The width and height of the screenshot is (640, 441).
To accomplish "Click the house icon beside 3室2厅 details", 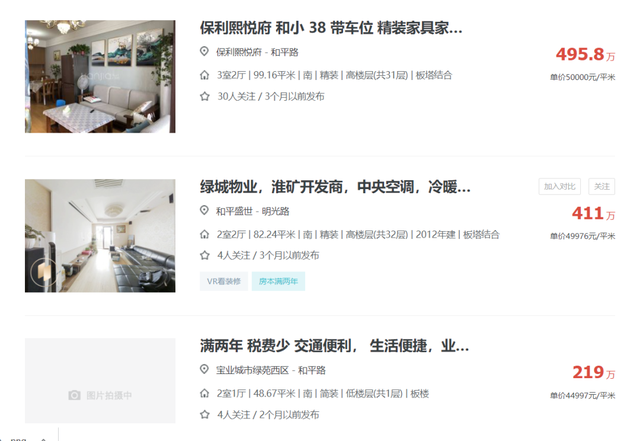I will [x=204, y=75].
